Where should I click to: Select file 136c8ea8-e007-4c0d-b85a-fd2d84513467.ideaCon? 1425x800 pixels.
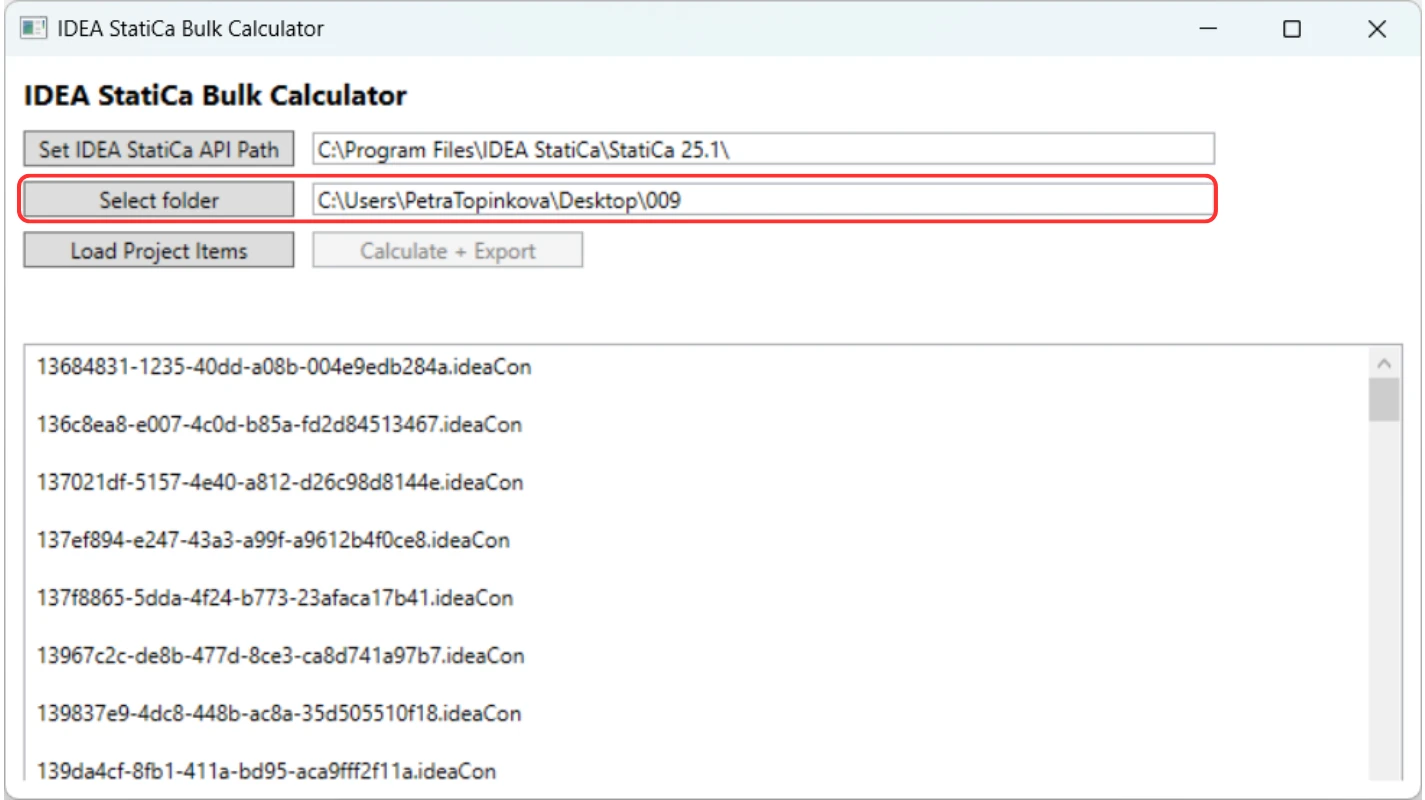click(279, 424)
